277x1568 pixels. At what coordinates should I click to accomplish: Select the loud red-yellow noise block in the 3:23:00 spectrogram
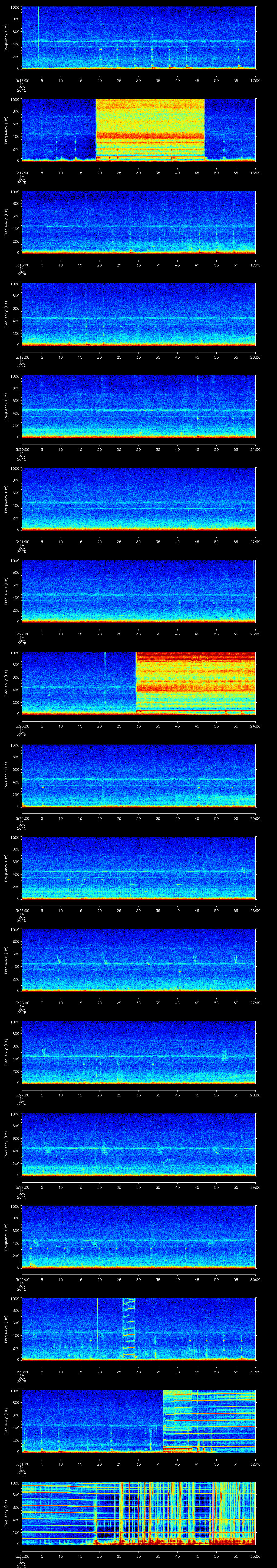pyautogui.click(x=195, y=683)
